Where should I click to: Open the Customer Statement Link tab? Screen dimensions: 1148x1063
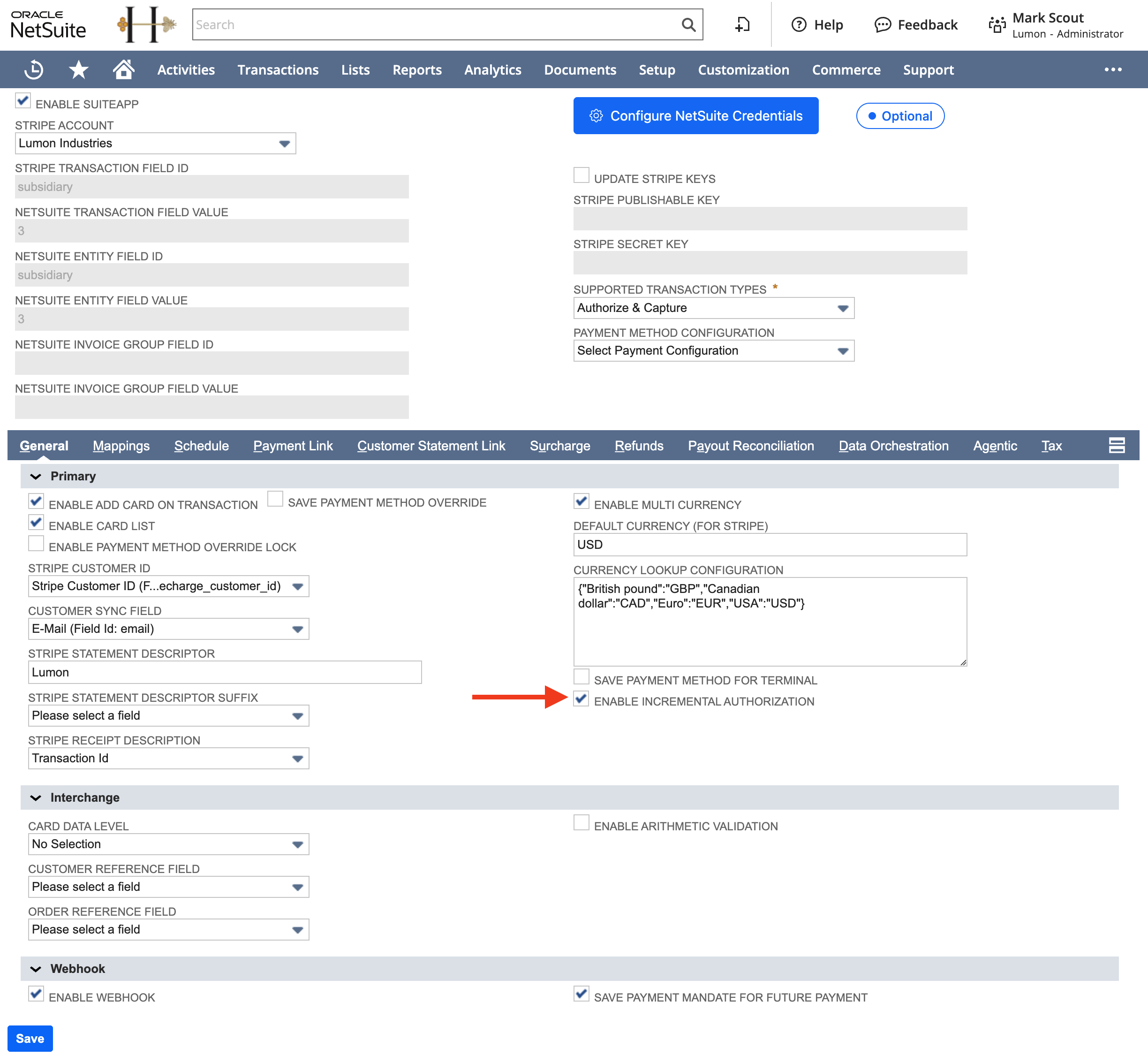point(431,446)
